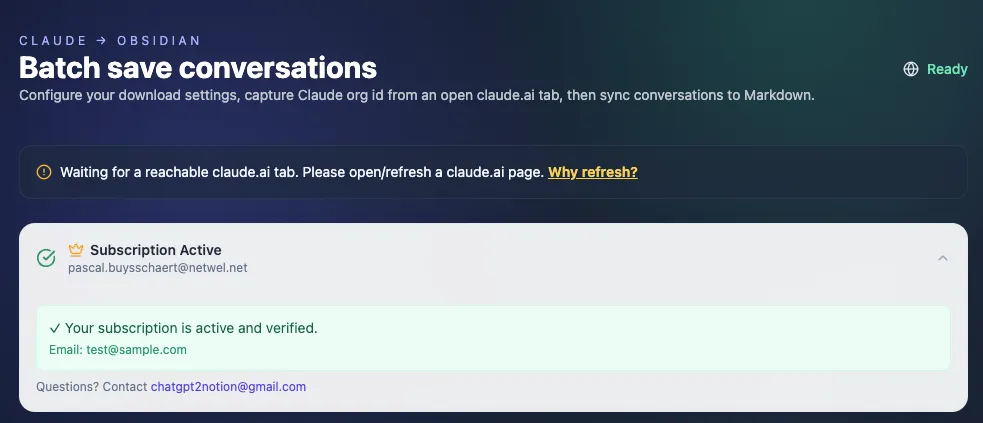Click the Waiting for a reachable claude.ai tab message
983x423 pixels.
coord(302,172)
